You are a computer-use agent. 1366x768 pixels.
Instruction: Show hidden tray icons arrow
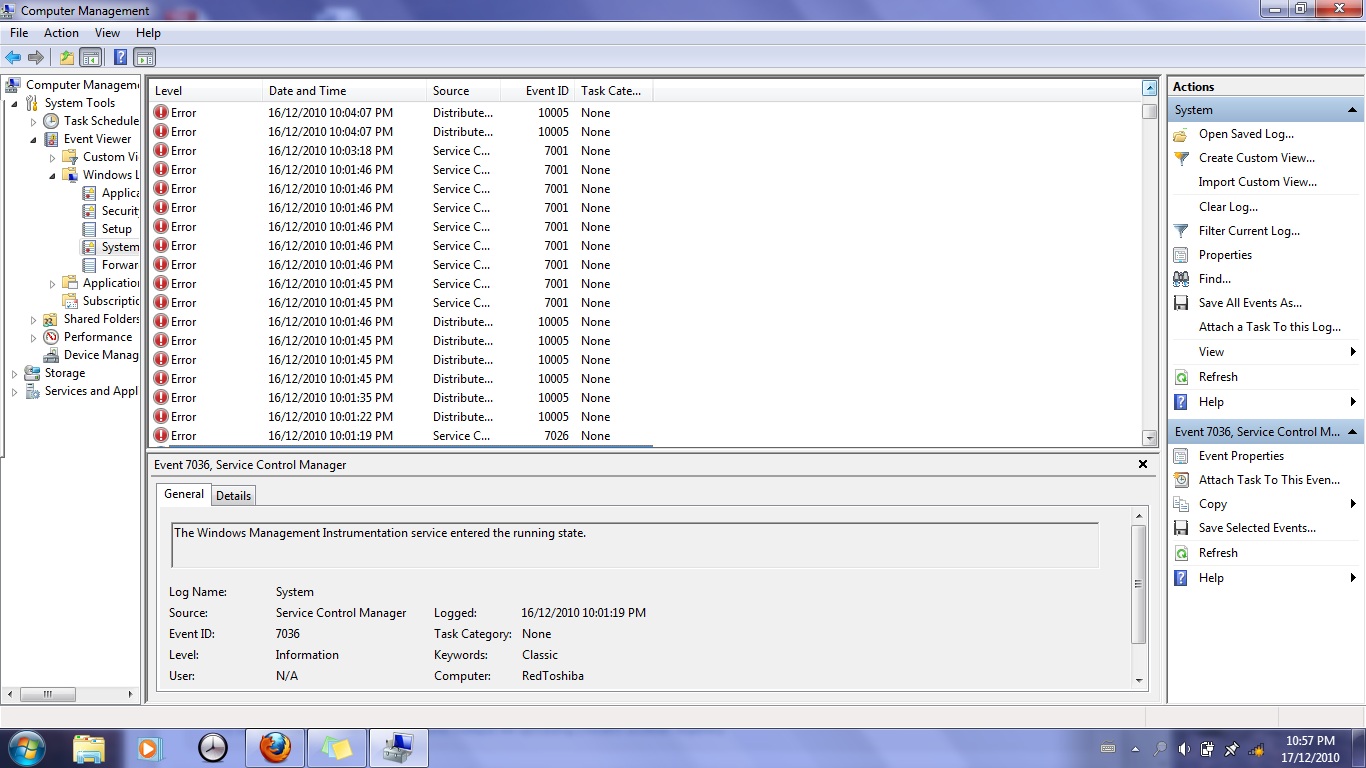(1135, 748)
